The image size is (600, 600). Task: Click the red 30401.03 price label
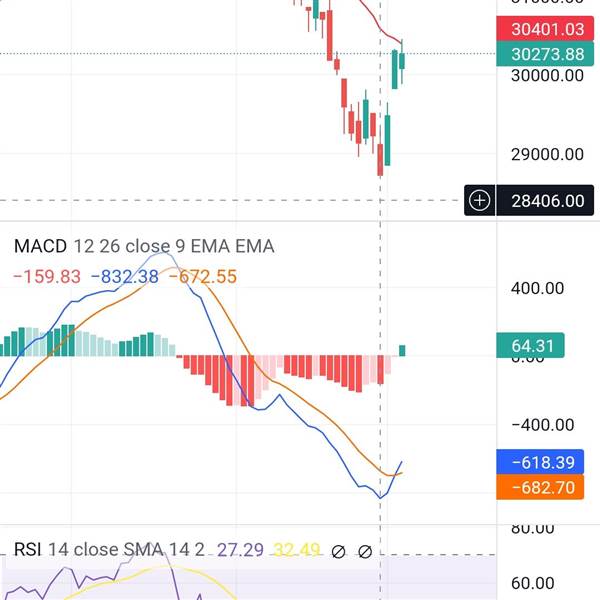[545, 29]
